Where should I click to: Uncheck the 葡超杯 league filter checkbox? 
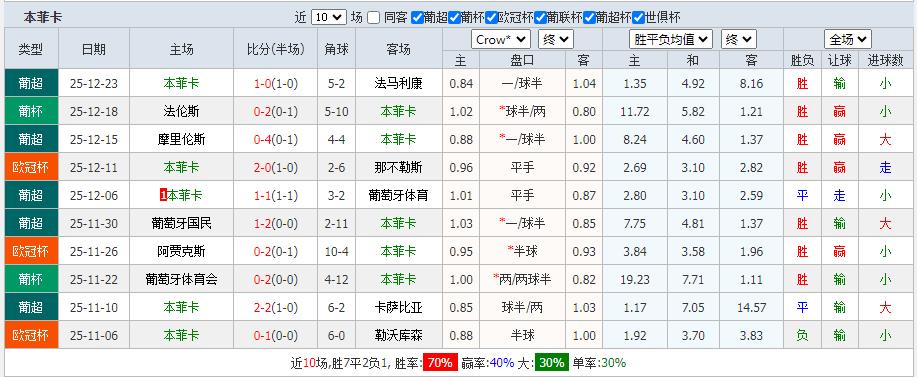click(589, 18)
